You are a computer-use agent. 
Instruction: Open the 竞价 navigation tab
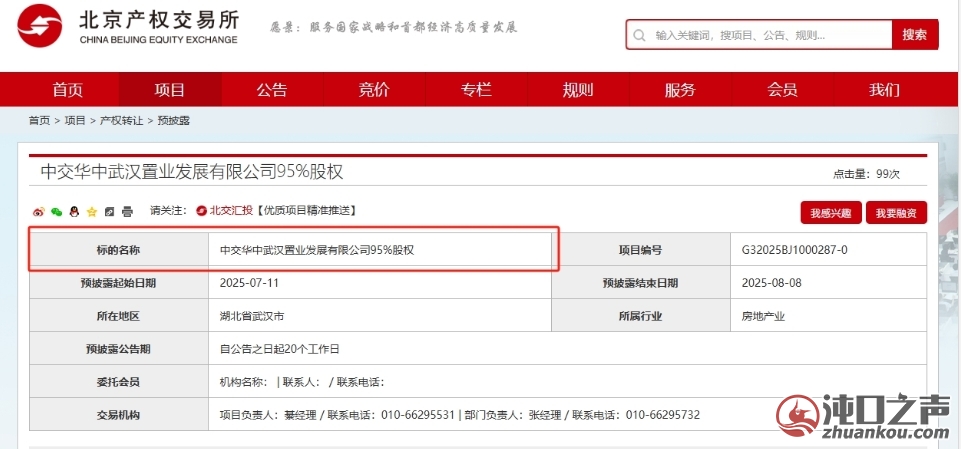pos(374,90)
